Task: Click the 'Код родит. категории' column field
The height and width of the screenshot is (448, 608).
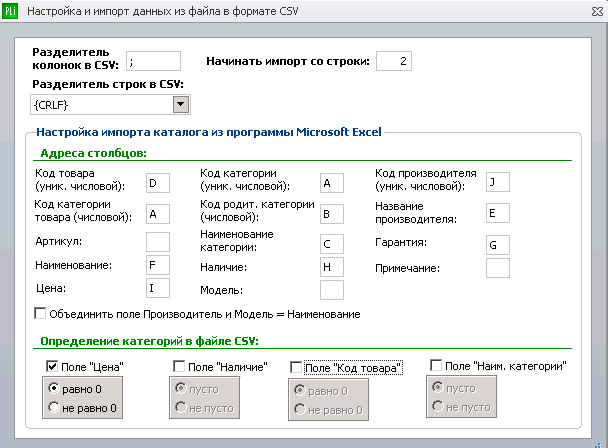Action: coord(332,214)
